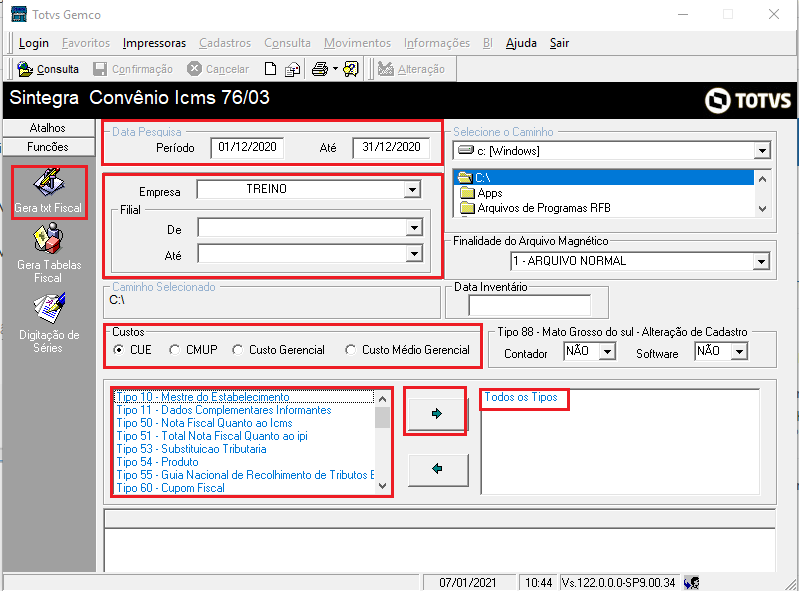
Task: Select the C:\ folder in path list
Action: tap(603, 178)
